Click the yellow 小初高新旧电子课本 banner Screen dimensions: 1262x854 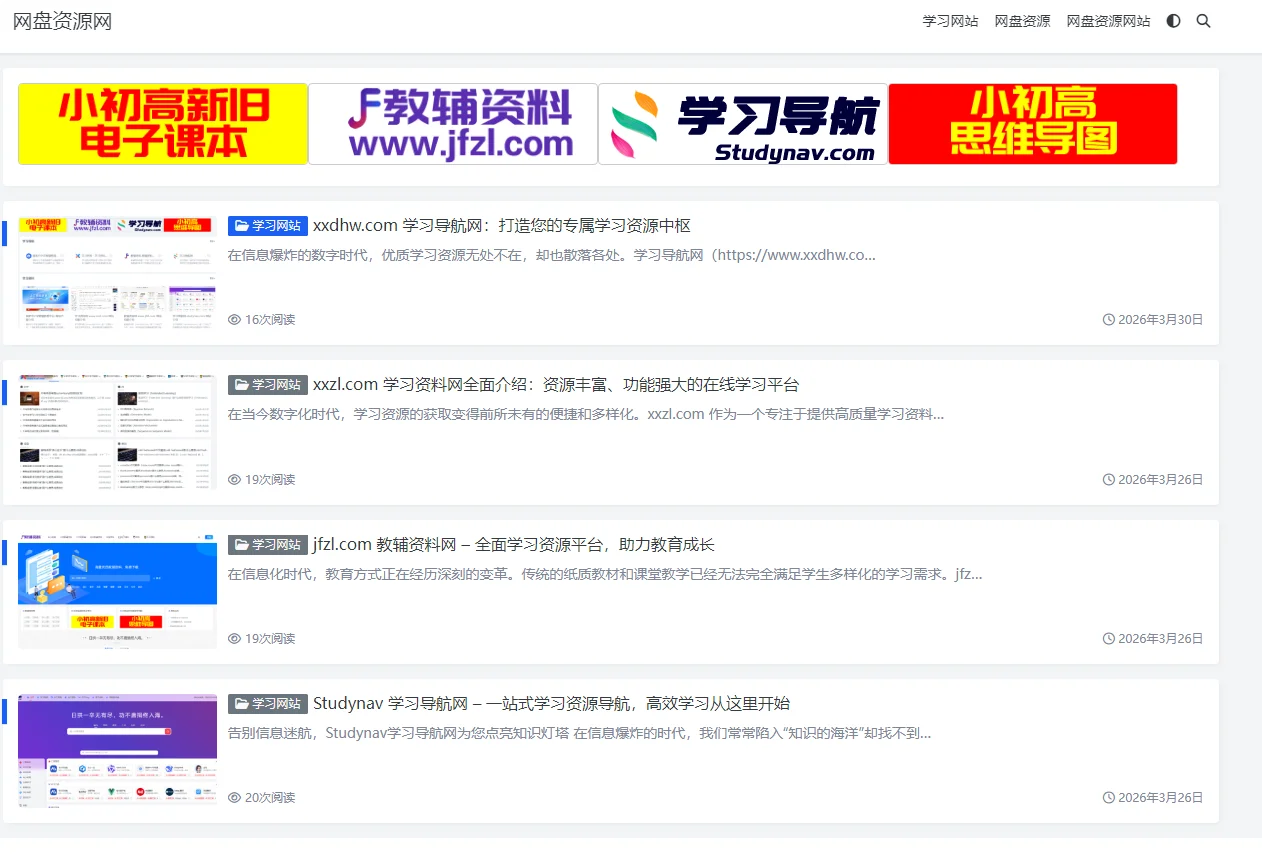coord(162,124)
